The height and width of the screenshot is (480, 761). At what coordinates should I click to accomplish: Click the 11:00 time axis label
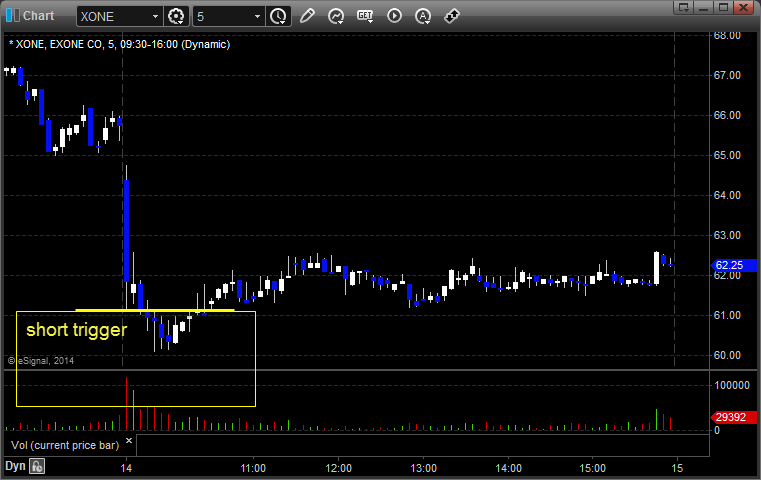[253, 468]
